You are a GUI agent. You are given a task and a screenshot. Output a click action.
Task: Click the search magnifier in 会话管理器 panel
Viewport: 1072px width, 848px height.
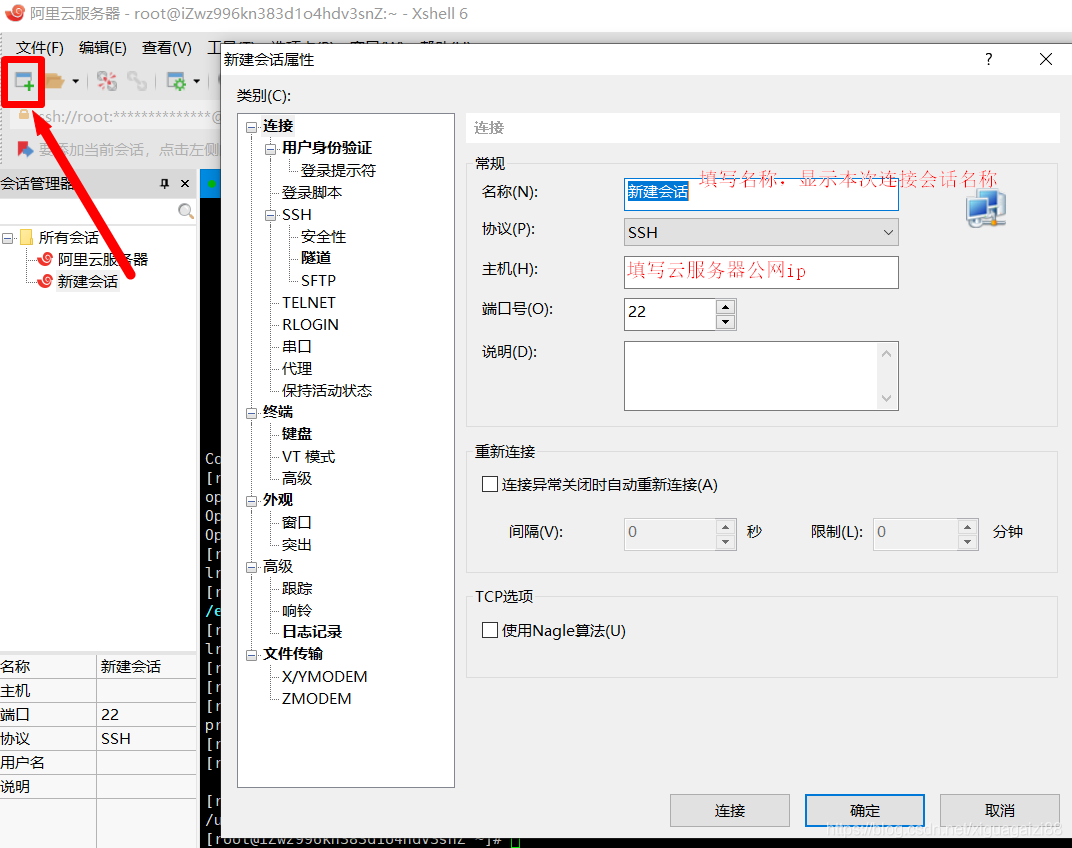pos(186,211)
